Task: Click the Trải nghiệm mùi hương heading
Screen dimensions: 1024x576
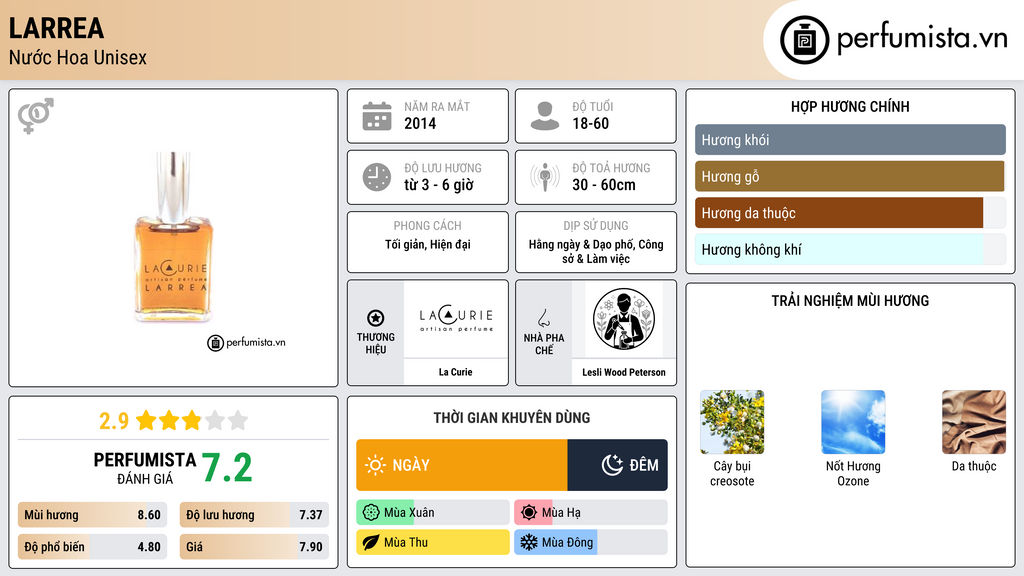Action: [x=850, y=300]
